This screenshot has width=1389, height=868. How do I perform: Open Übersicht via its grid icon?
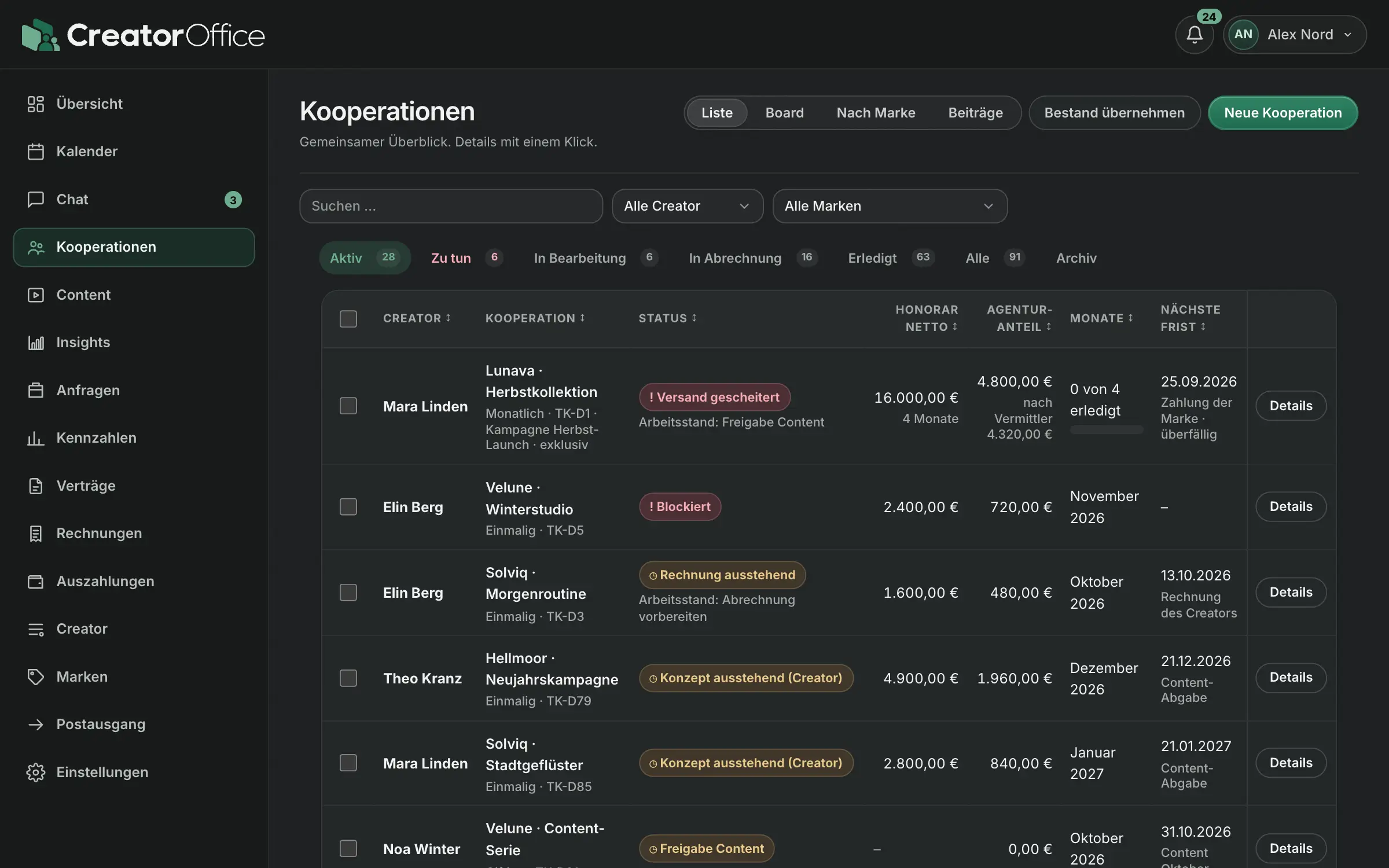click(x=36, y=104)
